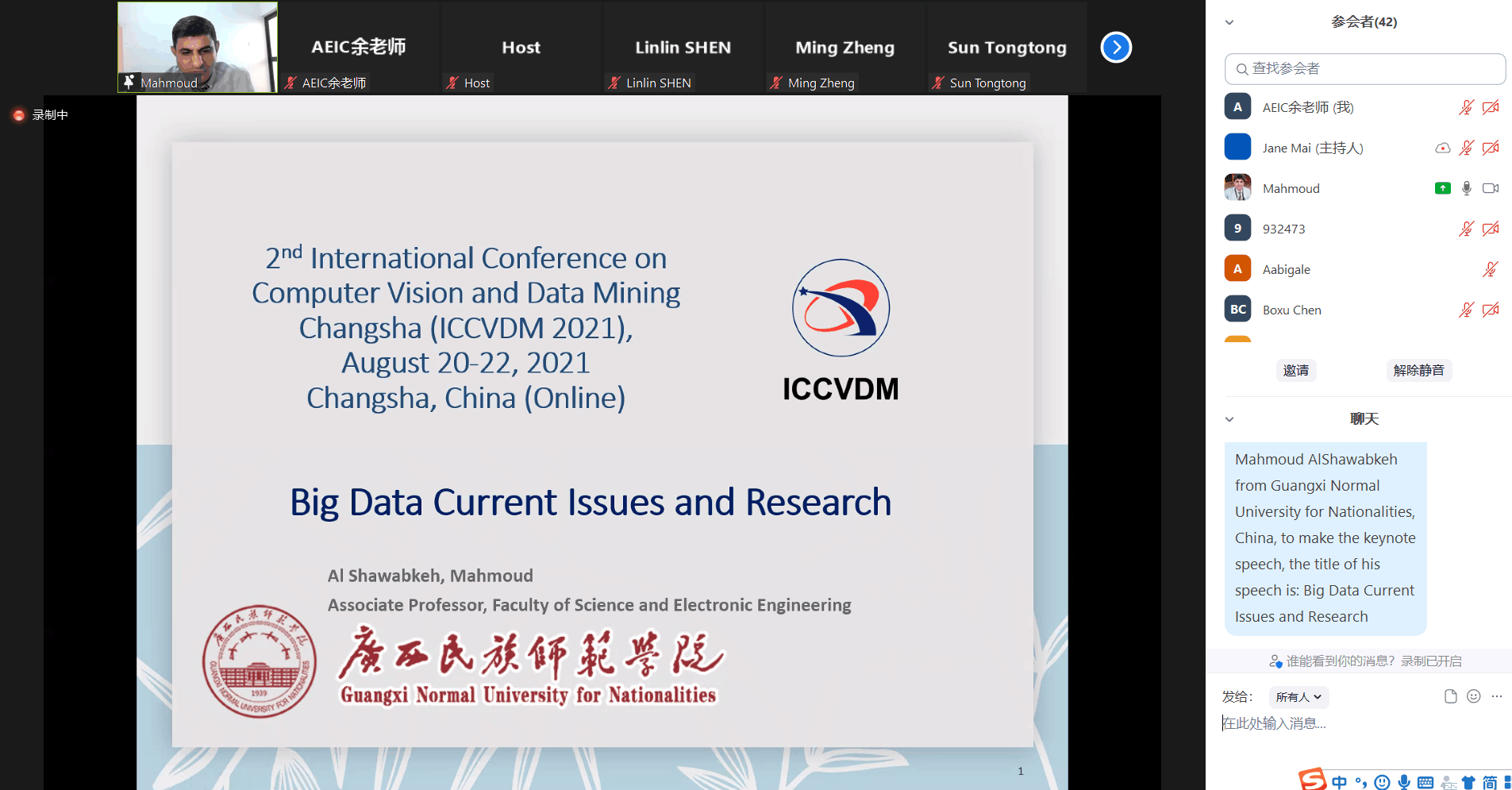
Task: Click the 邀请 invite button
Action: click(1295, 370)
